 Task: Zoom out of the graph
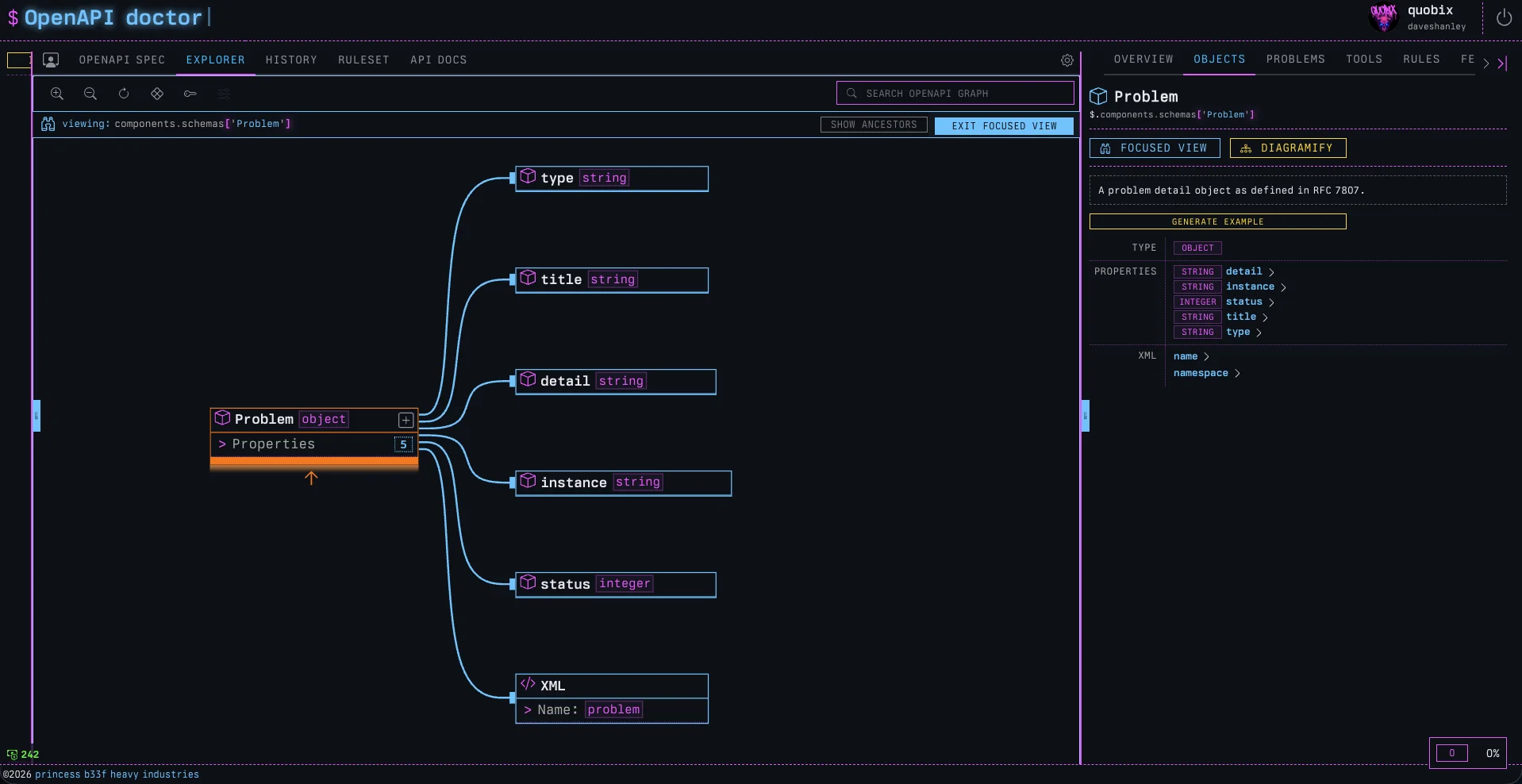90,94
